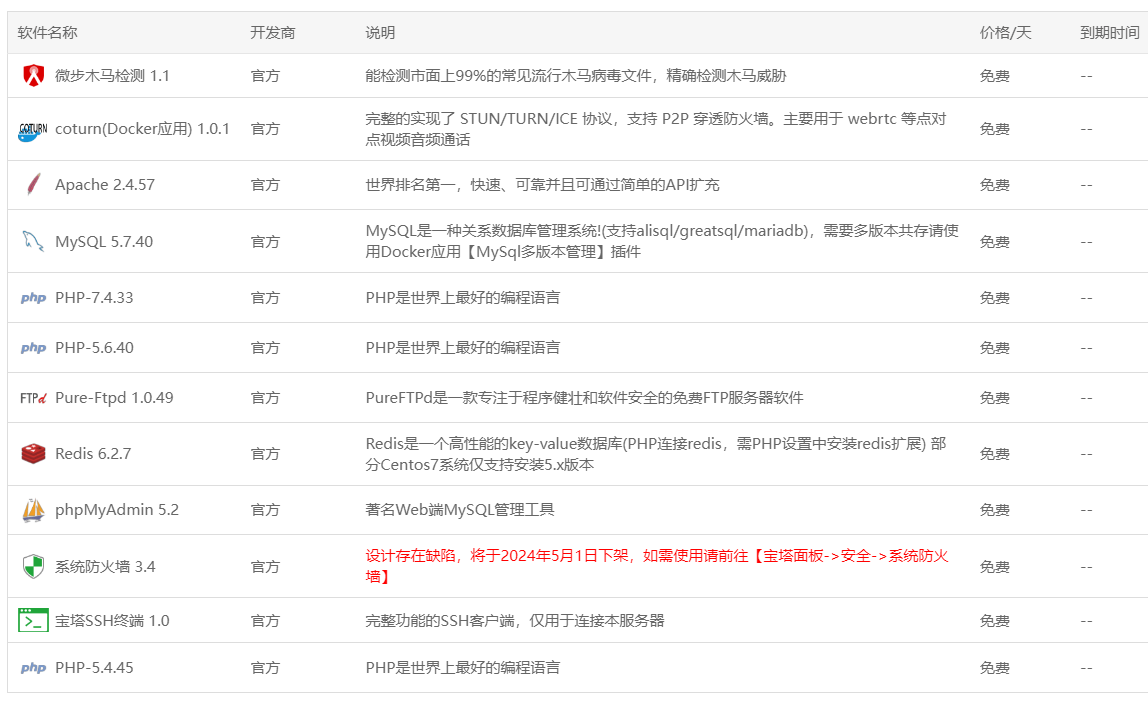The image size is (1148, 707).
Task: Click the Redis red cube icon
Action: 34,454
